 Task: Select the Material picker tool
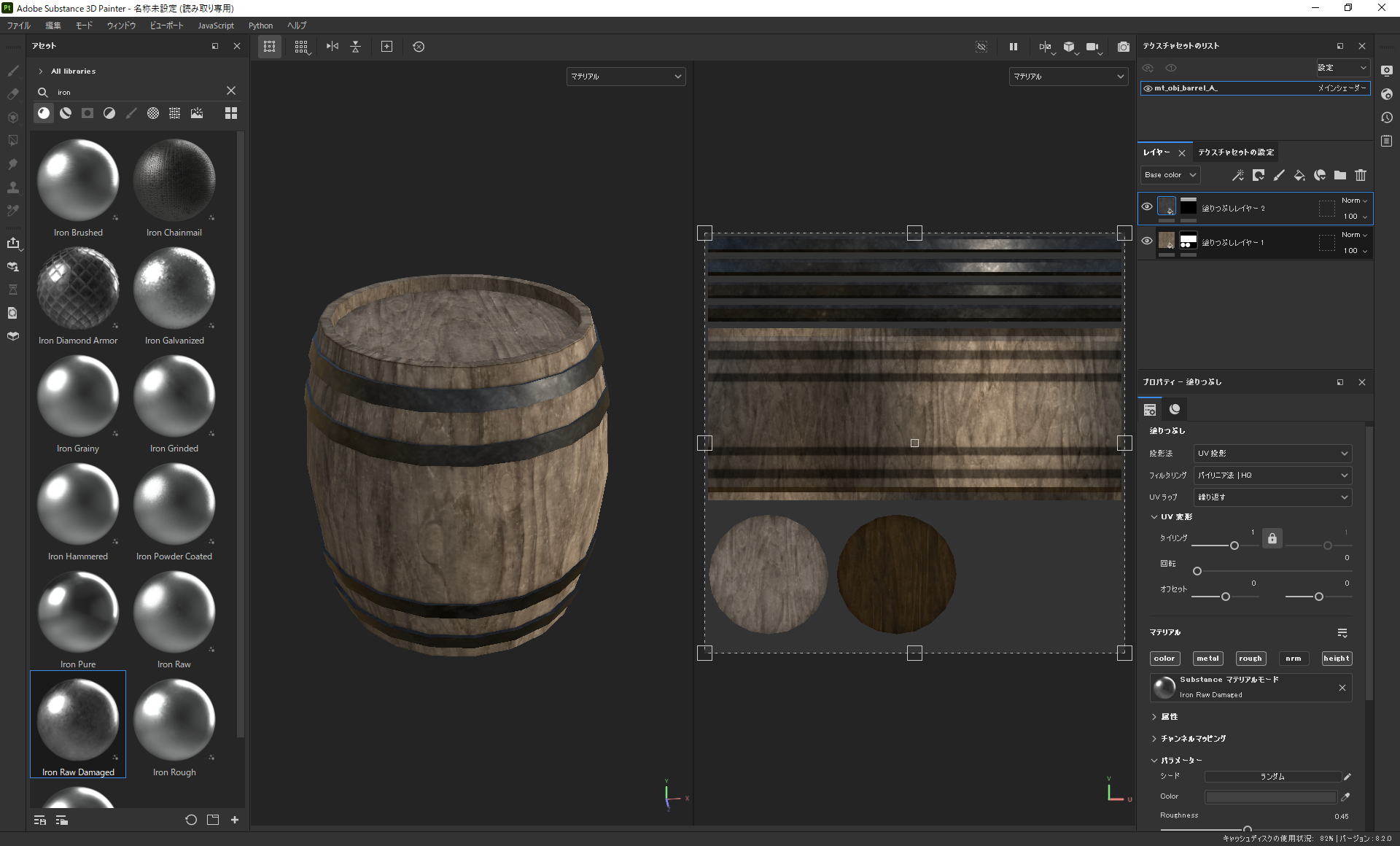click(13, 211)
